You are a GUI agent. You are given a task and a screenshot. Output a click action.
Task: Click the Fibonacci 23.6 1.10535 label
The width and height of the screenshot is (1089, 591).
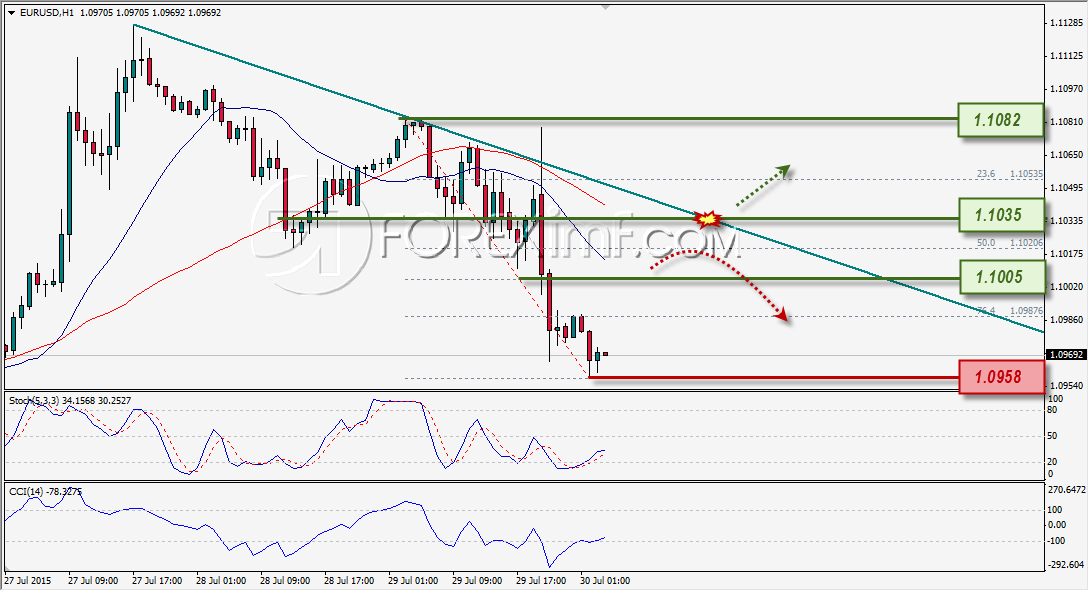(x=1009, y=174)
